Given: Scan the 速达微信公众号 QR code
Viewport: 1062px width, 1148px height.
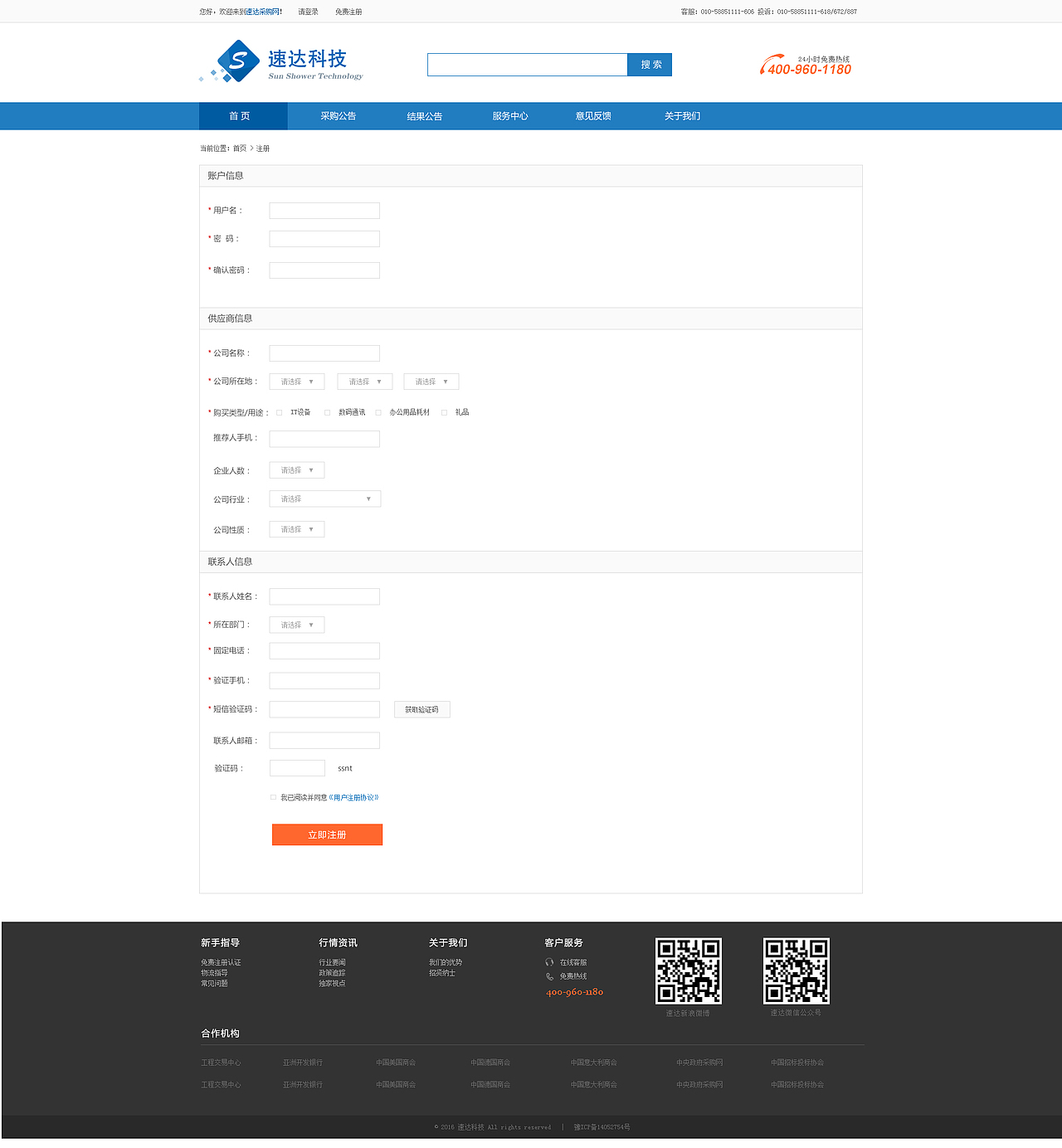Looking at the screenshot, I should tap(796, 971).
